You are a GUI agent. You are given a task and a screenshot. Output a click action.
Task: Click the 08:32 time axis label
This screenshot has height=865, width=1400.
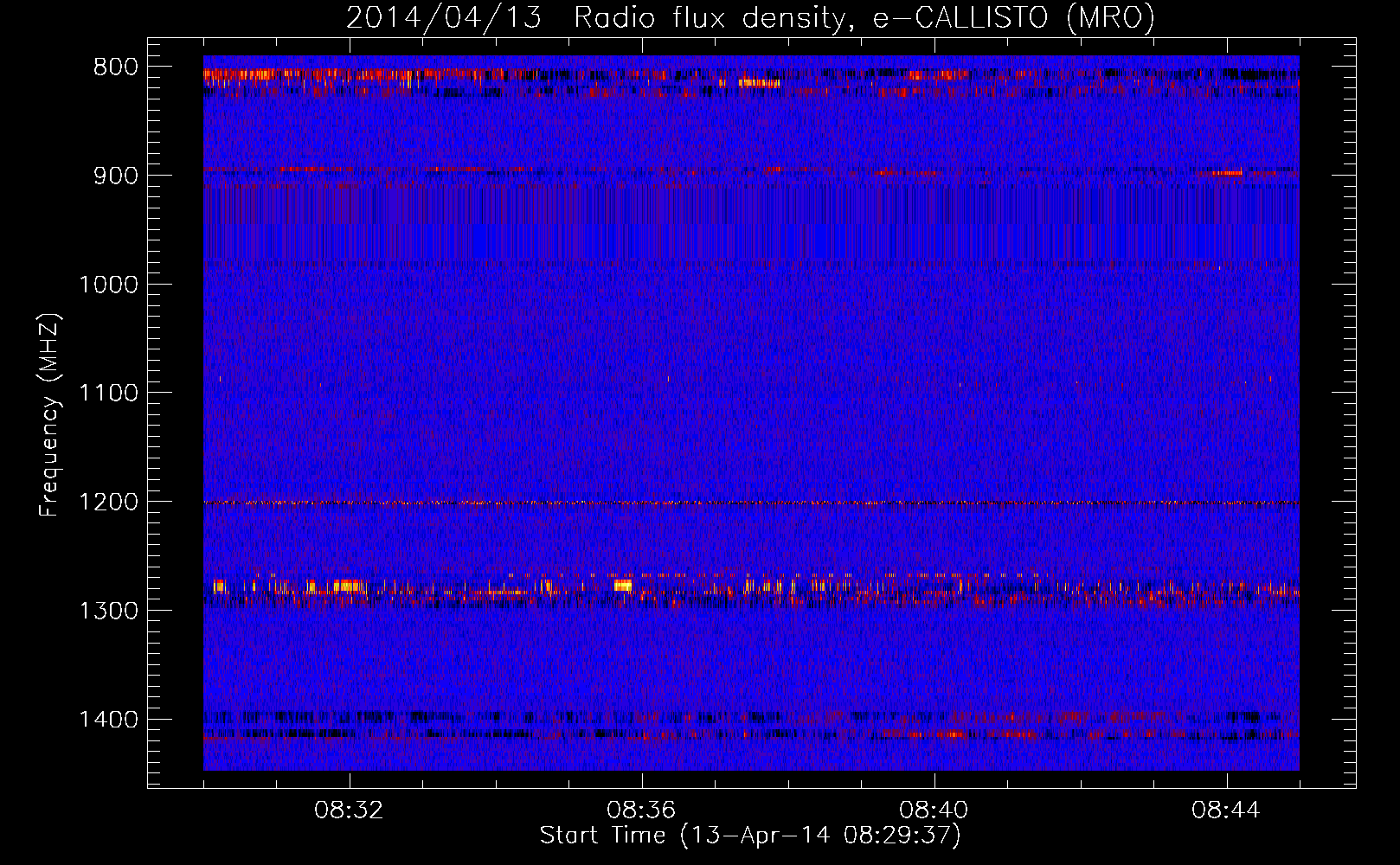[x=350, y=811]
